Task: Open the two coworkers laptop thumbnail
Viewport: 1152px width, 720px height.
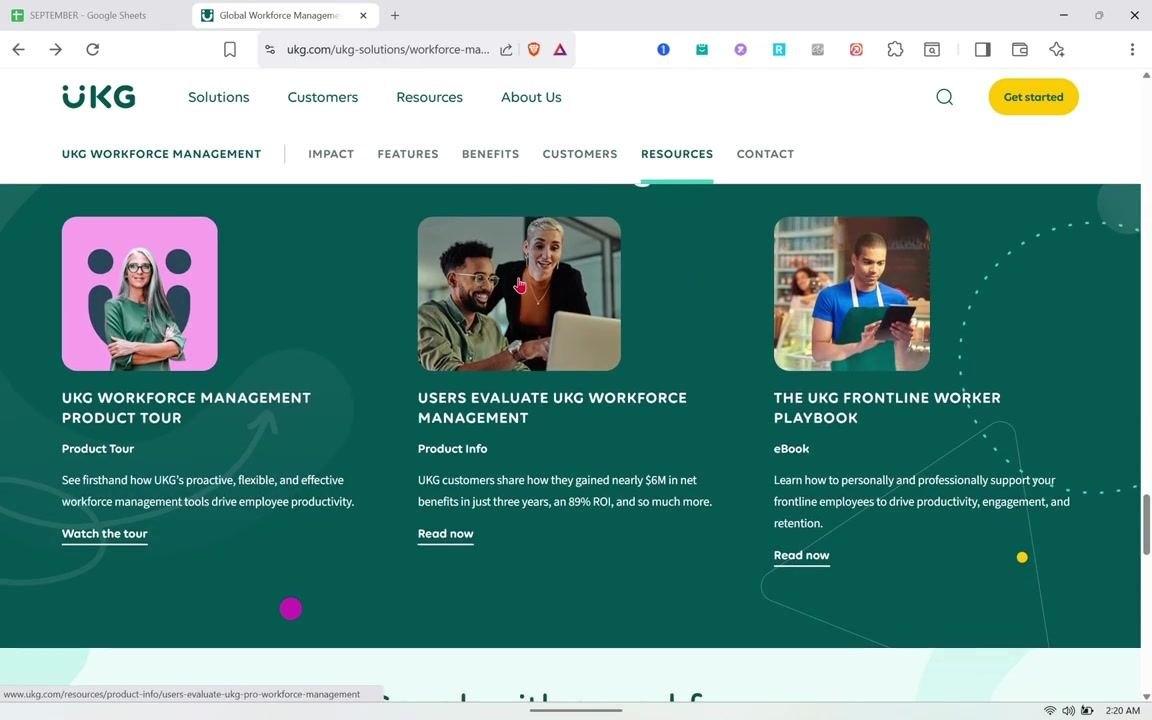Action: [519, 294]
